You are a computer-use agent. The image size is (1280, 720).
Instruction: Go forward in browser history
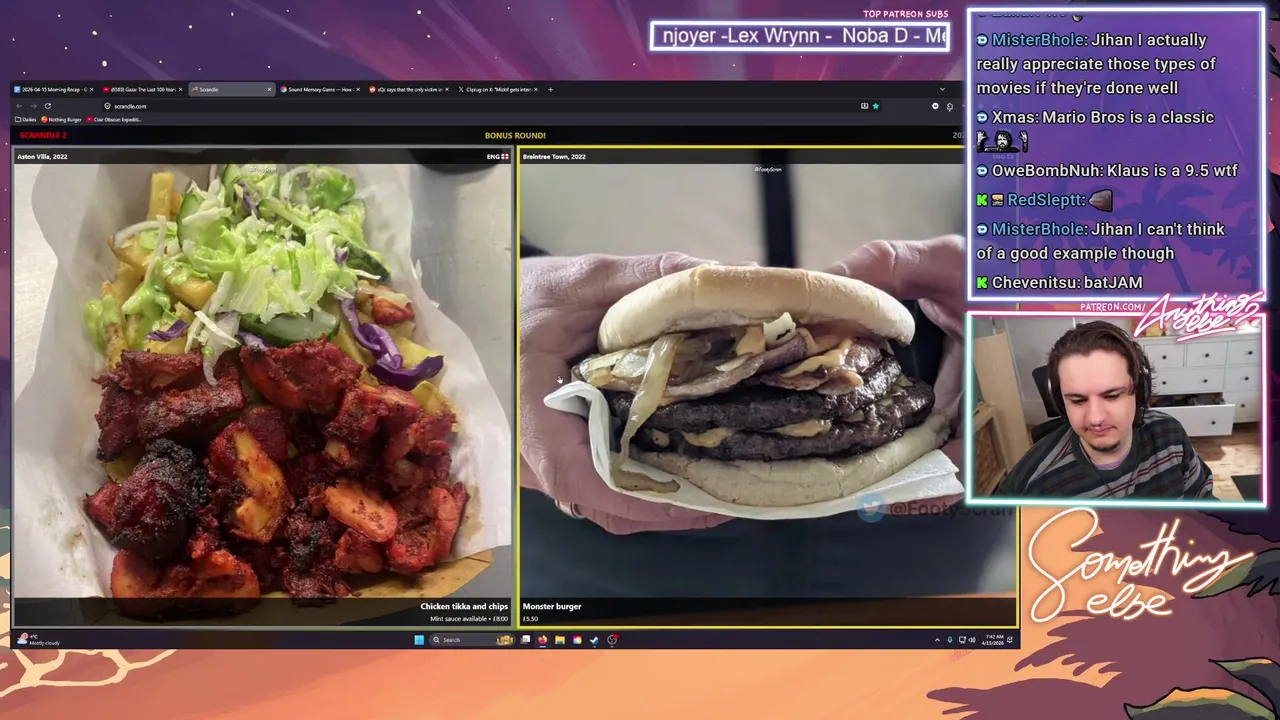[x=33, y=106]
